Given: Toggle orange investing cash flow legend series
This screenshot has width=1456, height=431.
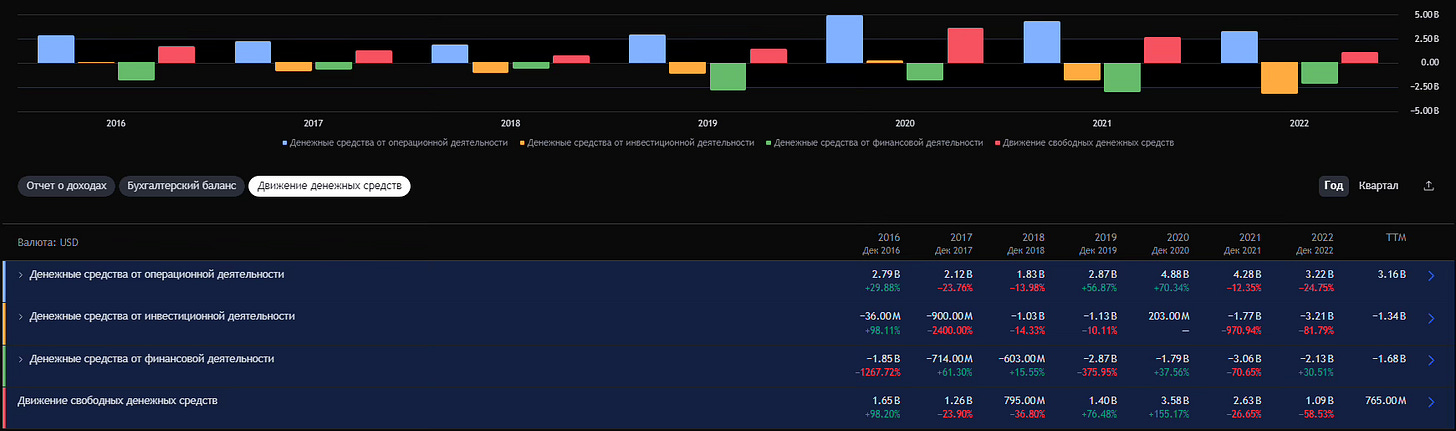Looking at the screenshot, I should (637, 143).
